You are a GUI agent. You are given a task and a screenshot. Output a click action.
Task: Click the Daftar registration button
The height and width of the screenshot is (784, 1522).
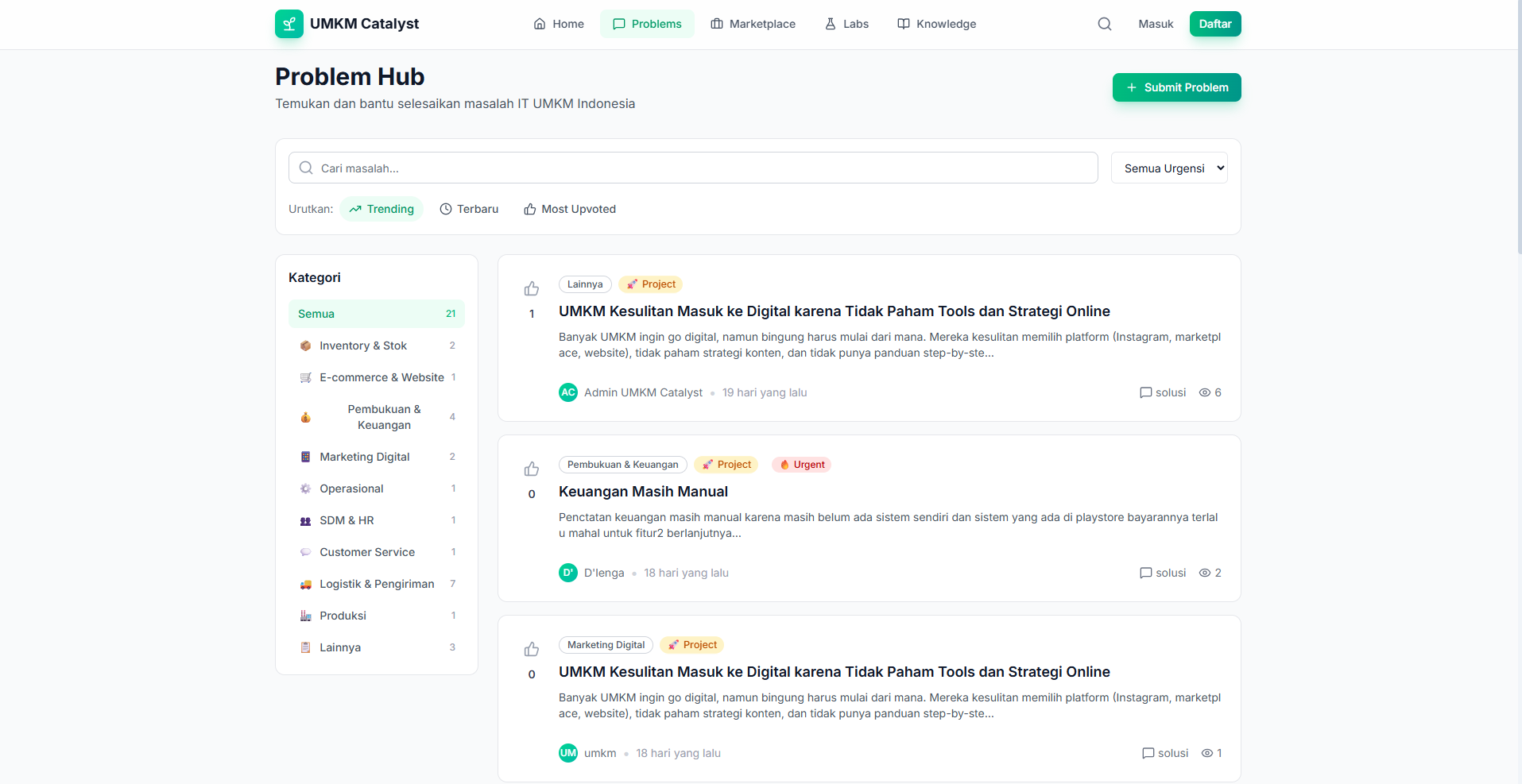(1214, 24)
